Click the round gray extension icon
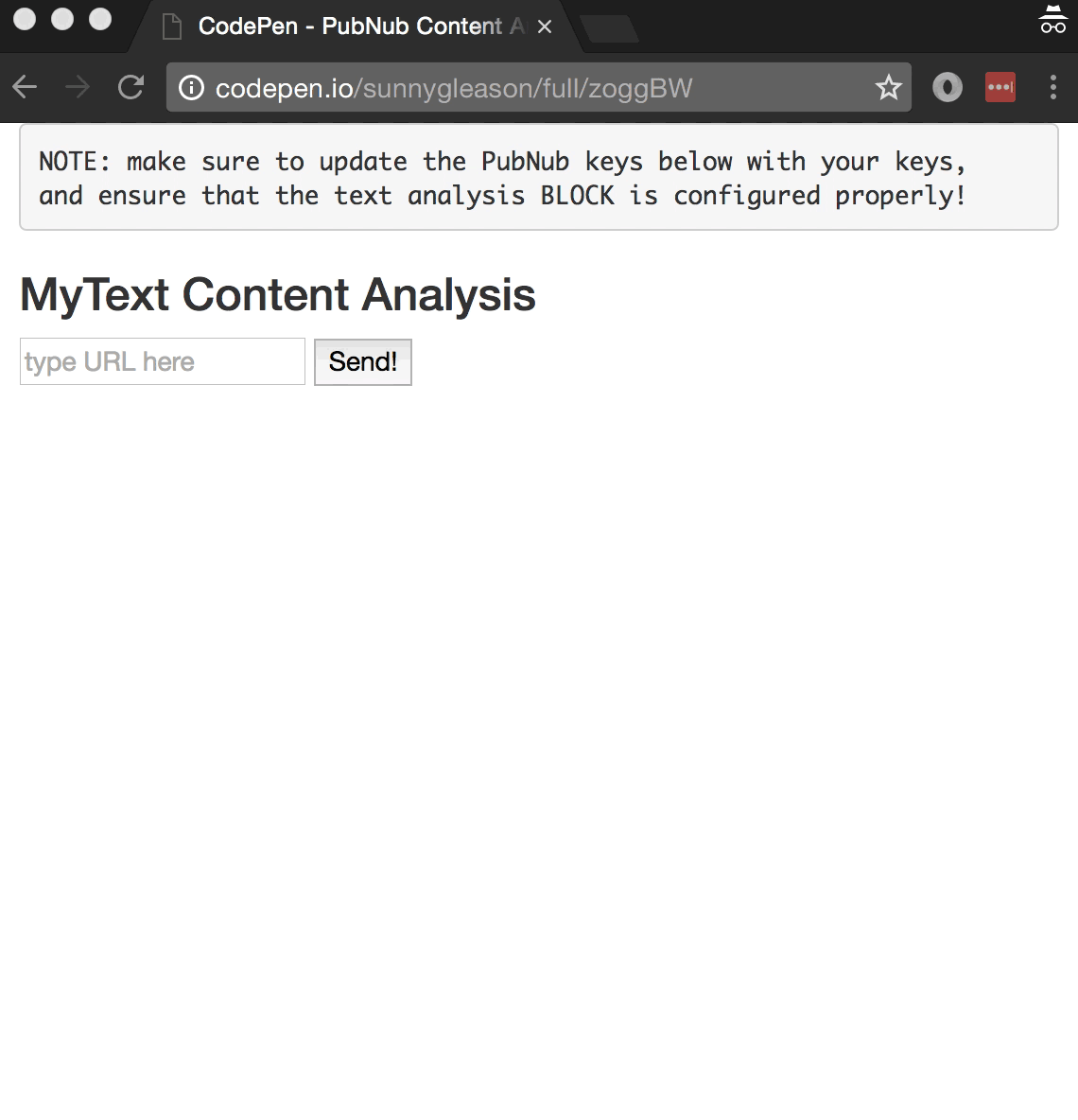Screen dimensions: 1078x1120 point(947,88)
